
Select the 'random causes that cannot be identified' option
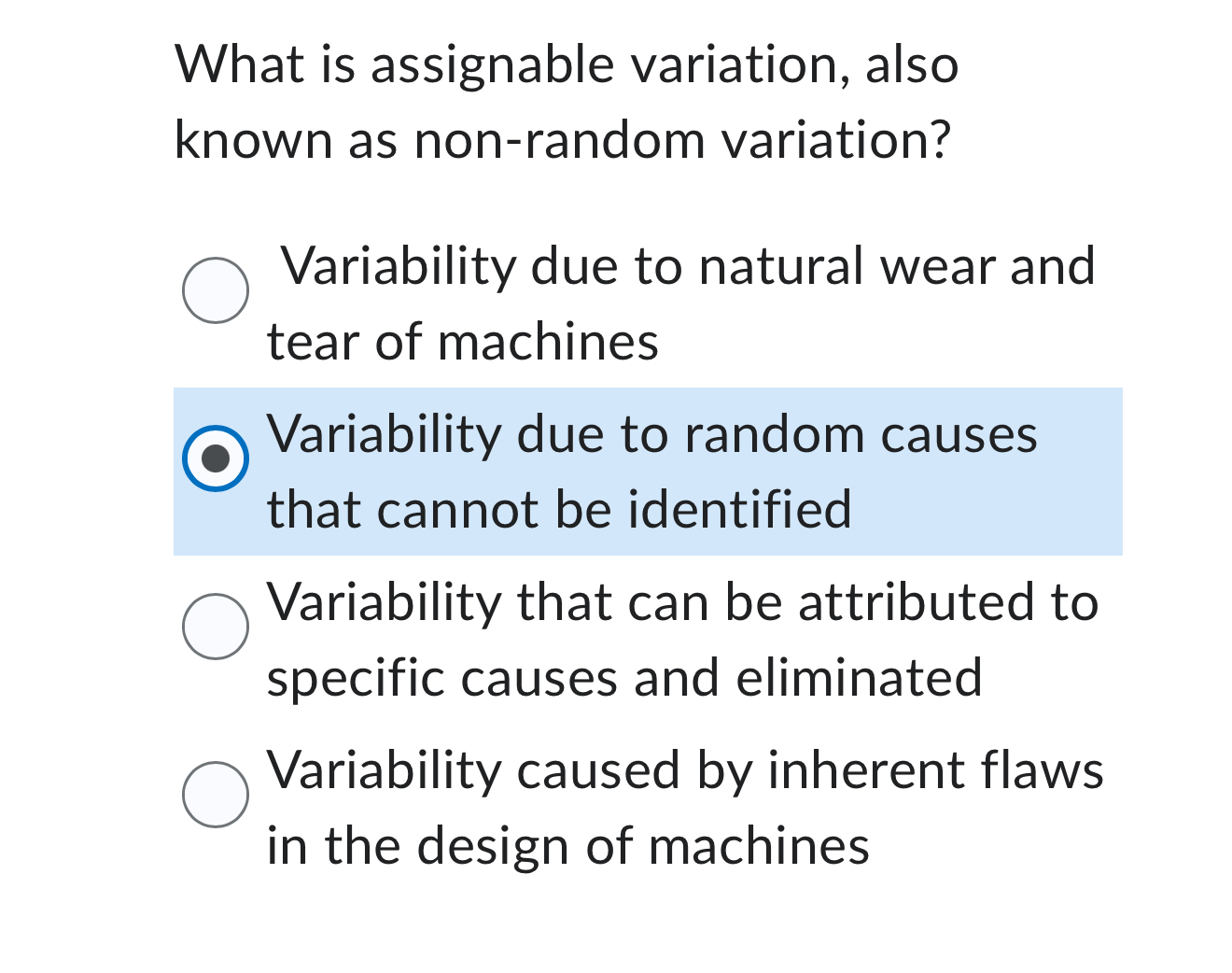click(x=216, y=458)
